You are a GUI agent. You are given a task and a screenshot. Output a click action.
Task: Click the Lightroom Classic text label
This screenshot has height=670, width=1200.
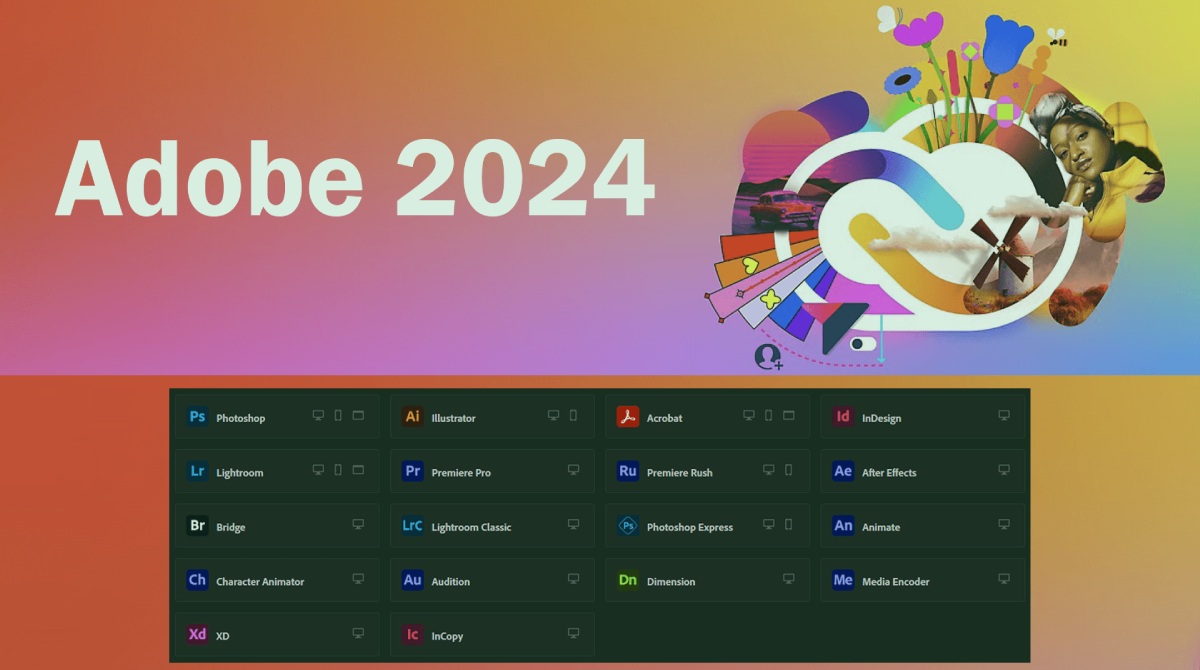[x=470, y=527]
